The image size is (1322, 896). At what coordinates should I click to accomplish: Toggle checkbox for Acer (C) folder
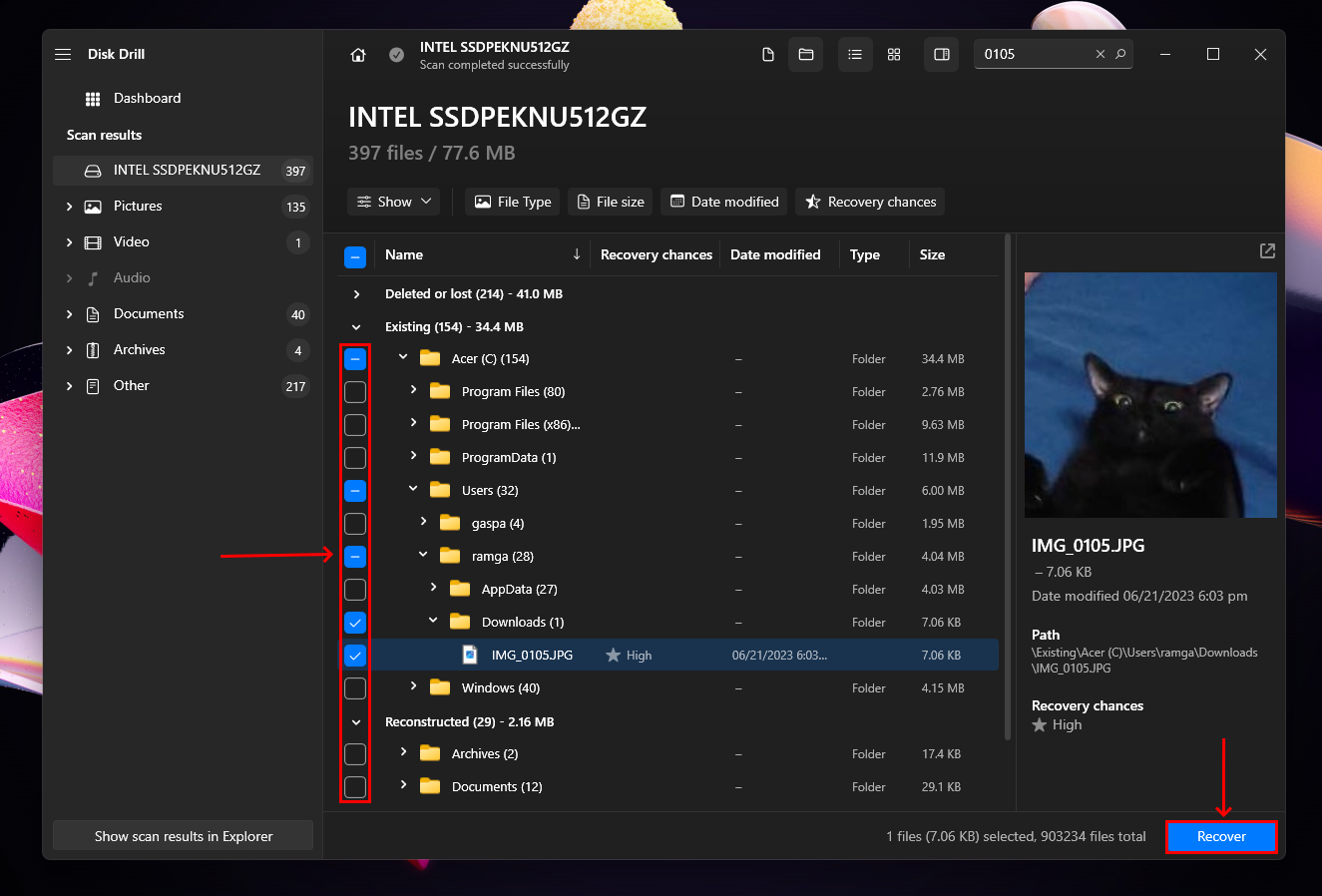355,359
